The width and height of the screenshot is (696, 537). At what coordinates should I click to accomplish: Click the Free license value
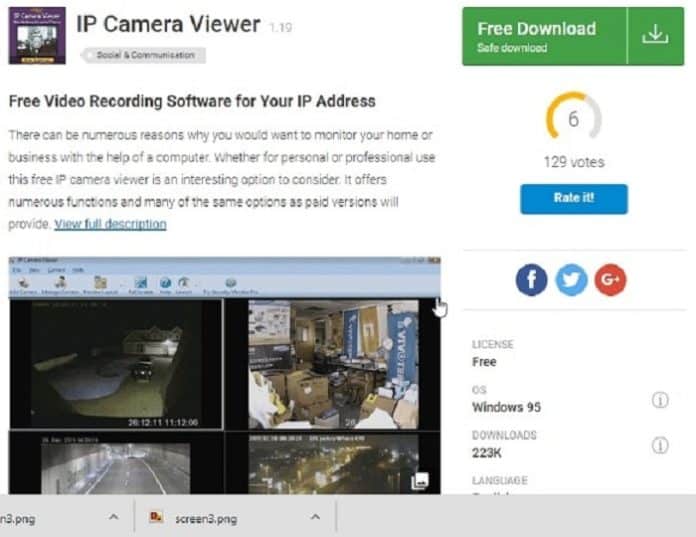tap(484, 362)
